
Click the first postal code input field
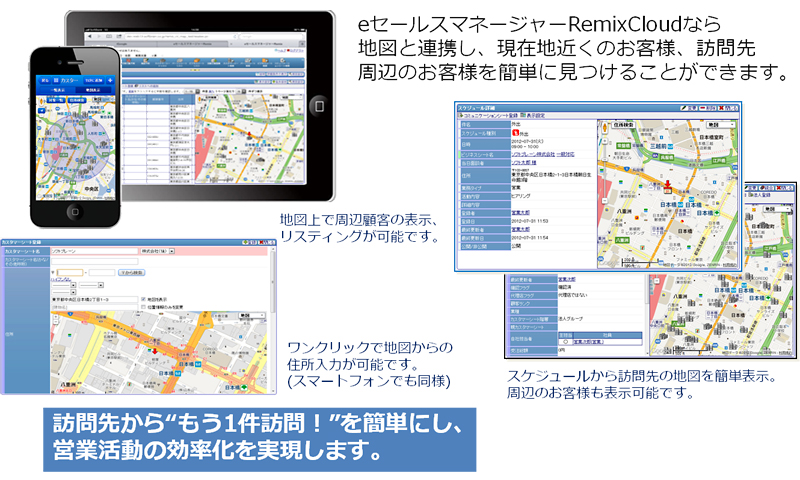pyautogui.click(x=70, y=272)
